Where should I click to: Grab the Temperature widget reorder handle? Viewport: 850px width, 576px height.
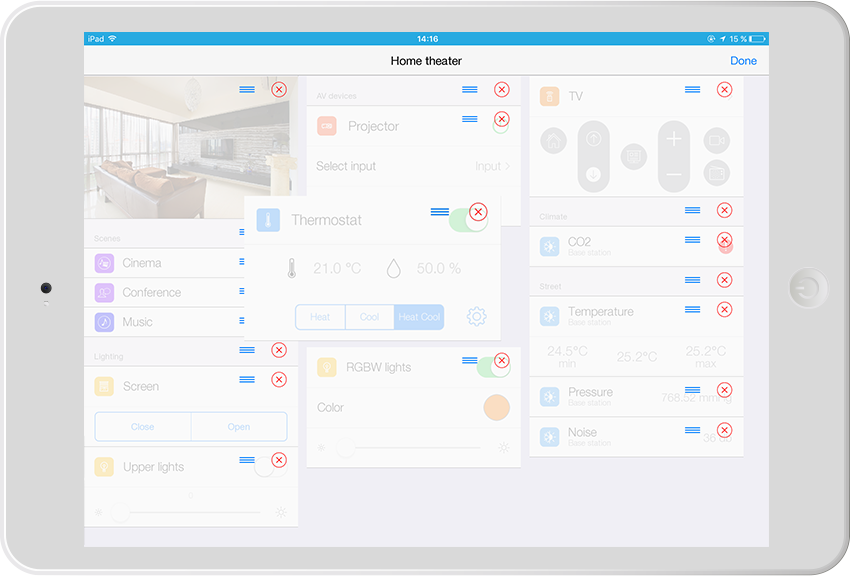(692, 310)
